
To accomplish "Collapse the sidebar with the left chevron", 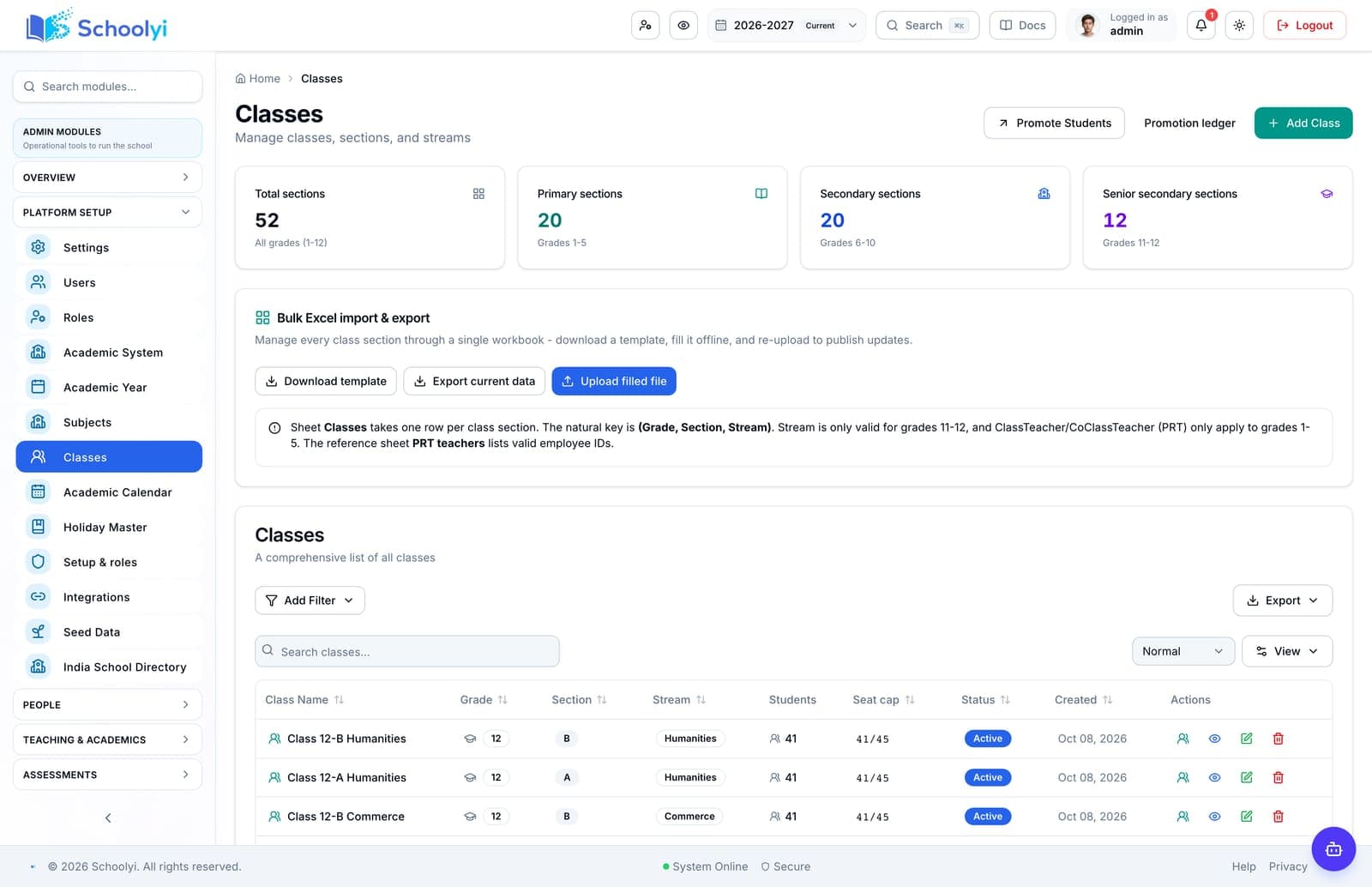I will point(108,818).
